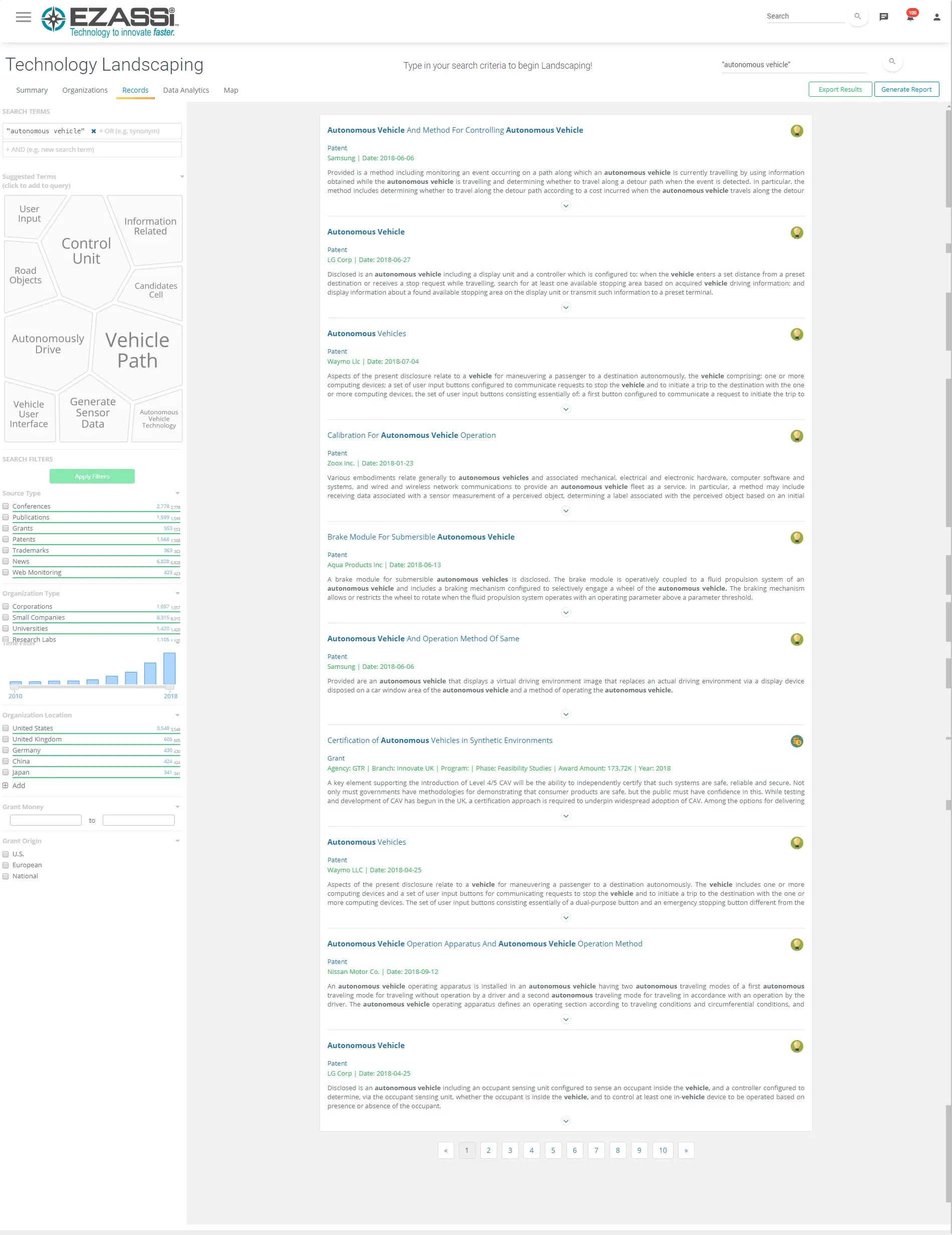Click the top header search magnifier icon
The image size is (952, 1235).
coord(857,17)
